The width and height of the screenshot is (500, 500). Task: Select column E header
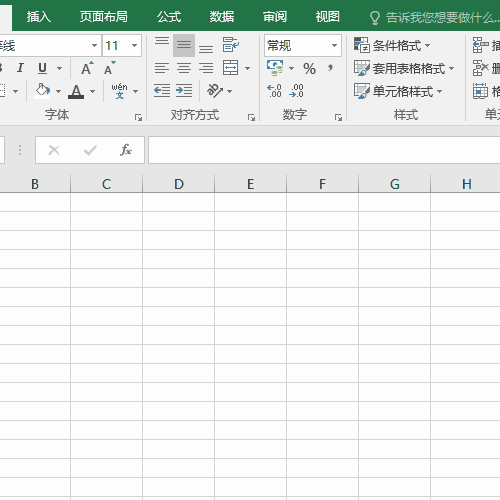[x=251, y=184]
